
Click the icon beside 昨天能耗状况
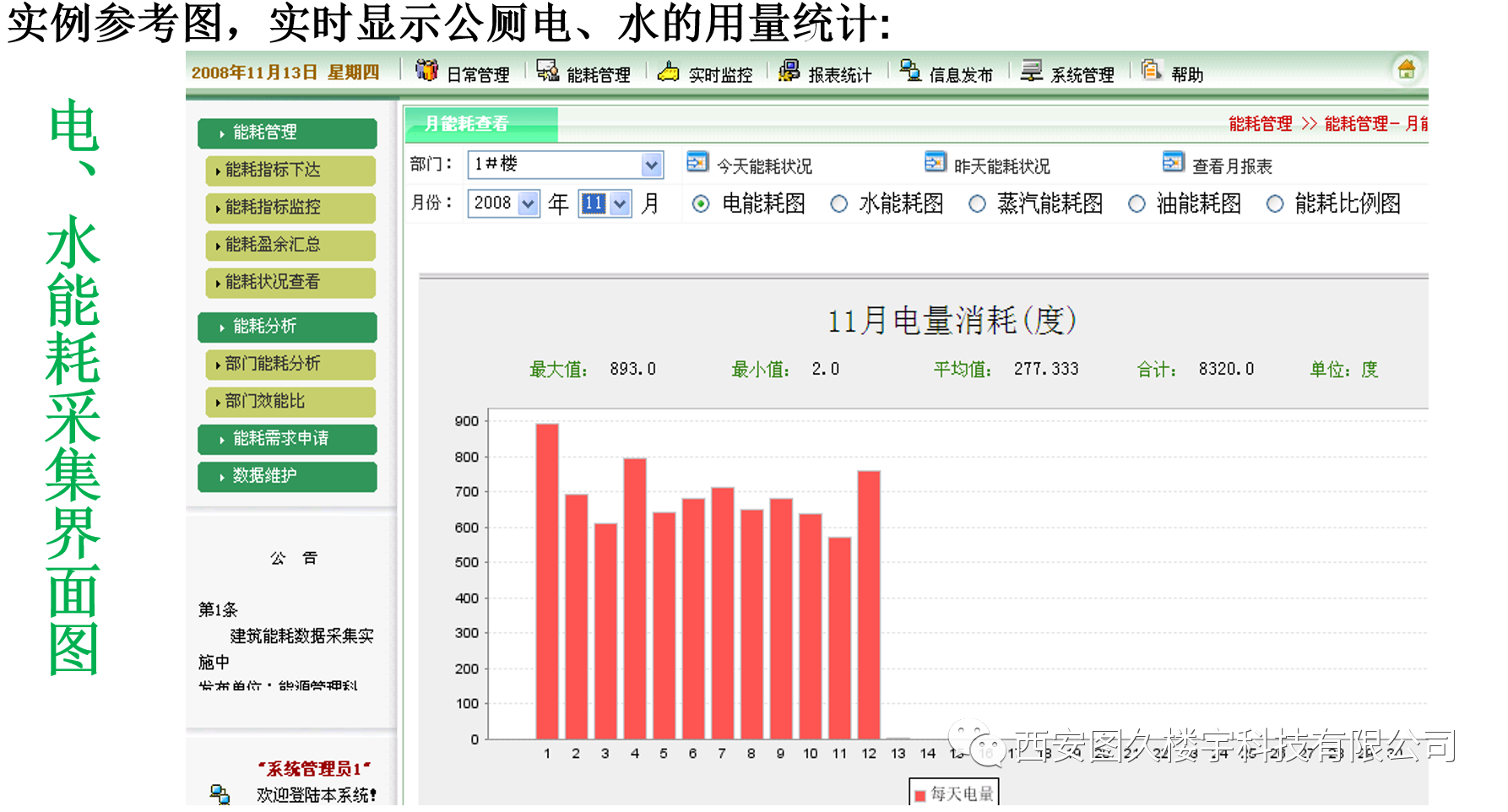coord(936,162)
